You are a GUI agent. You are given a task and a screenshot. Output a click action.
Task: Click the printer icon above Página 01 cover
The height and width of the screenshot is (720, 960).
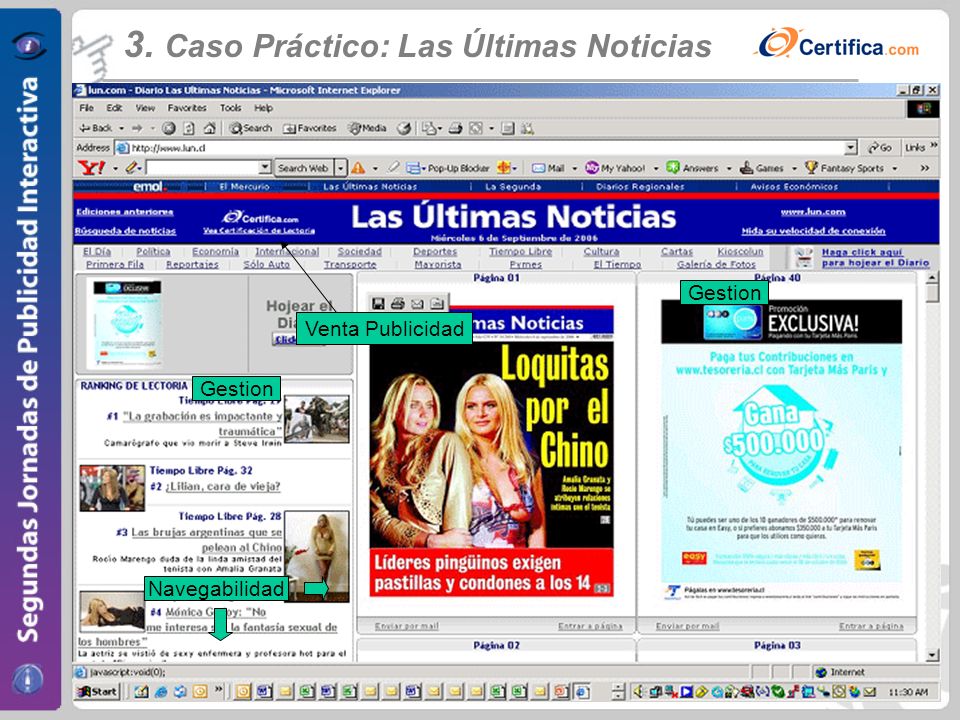(397, 303)
